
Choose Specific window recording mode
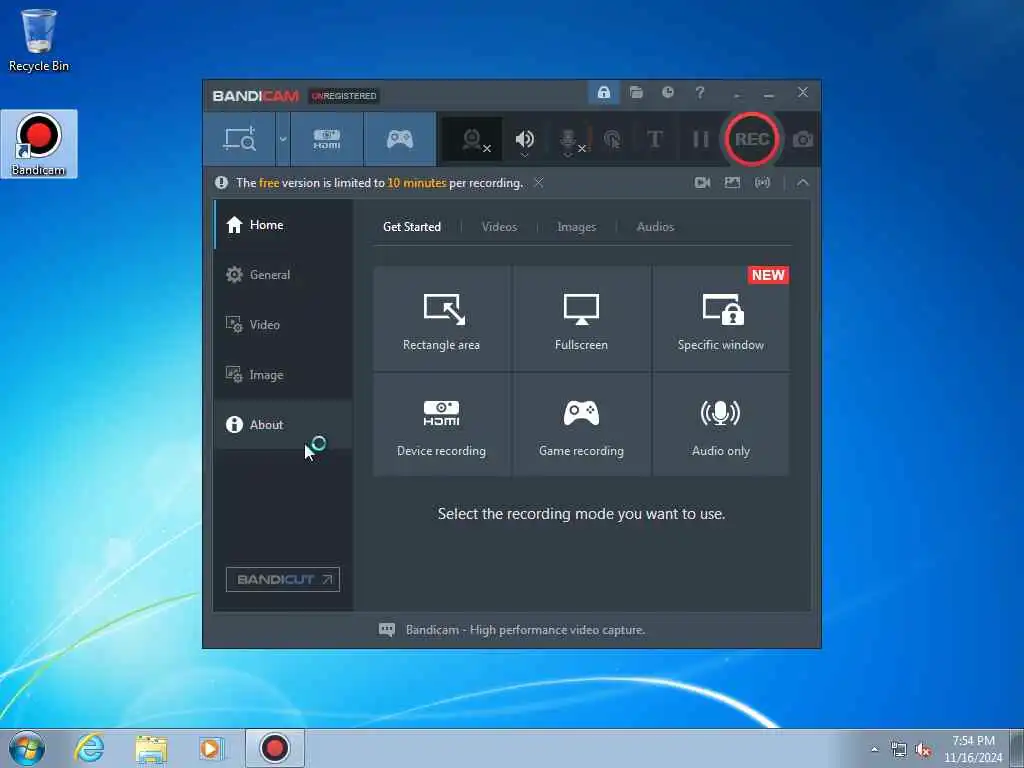point(721,319)
